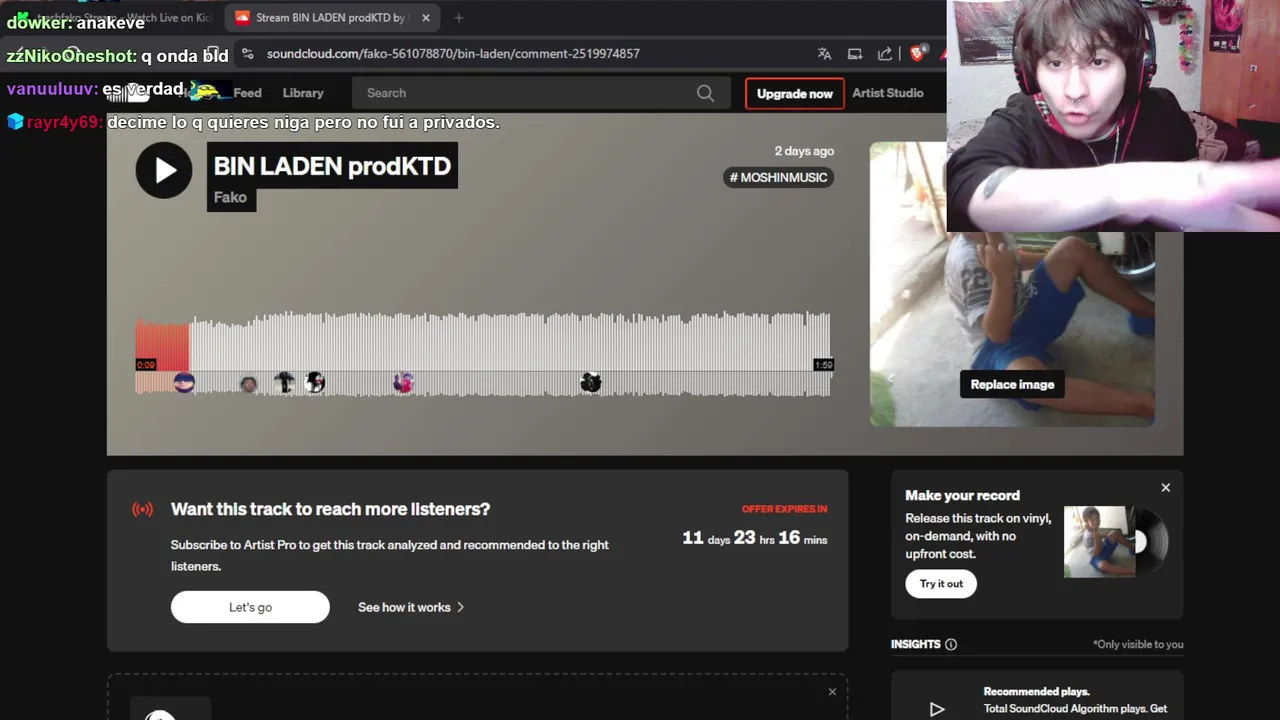
Task: Open Artist Studio
Action: tap(888, 93)
